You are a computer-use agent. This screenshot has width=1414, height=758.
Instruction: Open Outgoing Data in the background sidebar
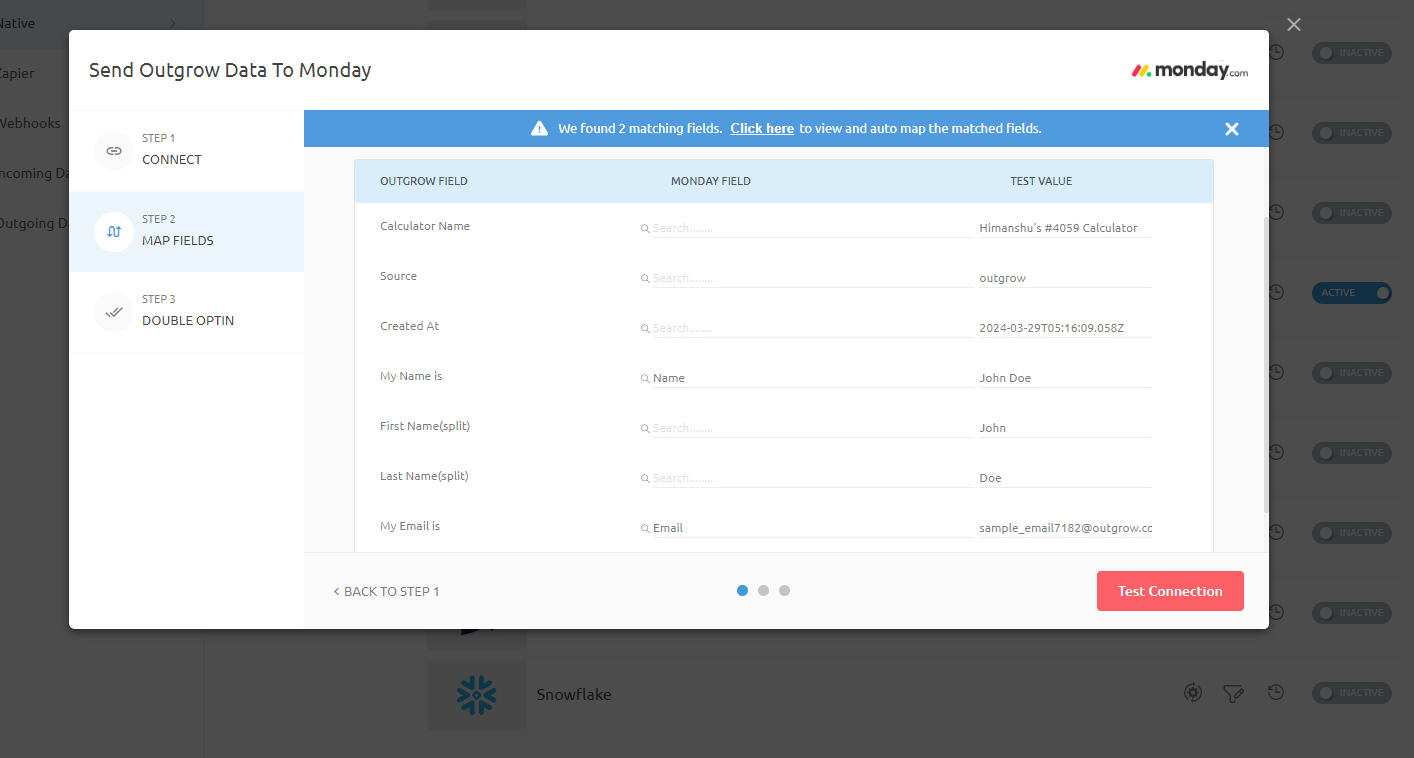click(x=34, y=223)
